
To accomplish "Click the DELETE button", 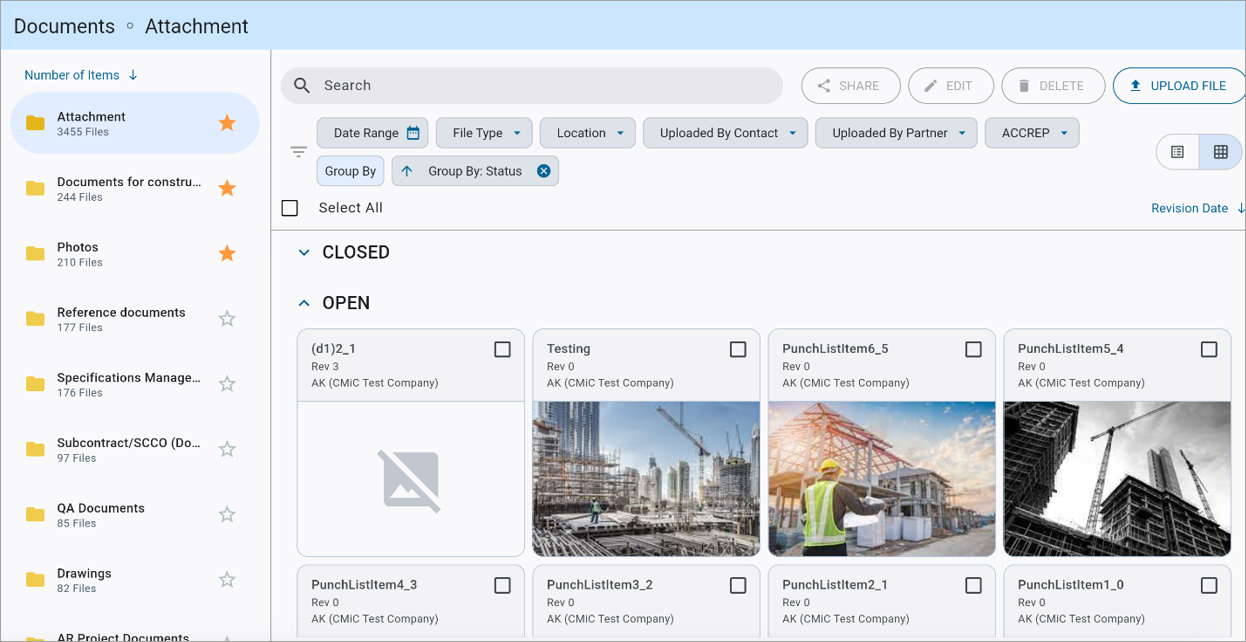I will 1053,86.
